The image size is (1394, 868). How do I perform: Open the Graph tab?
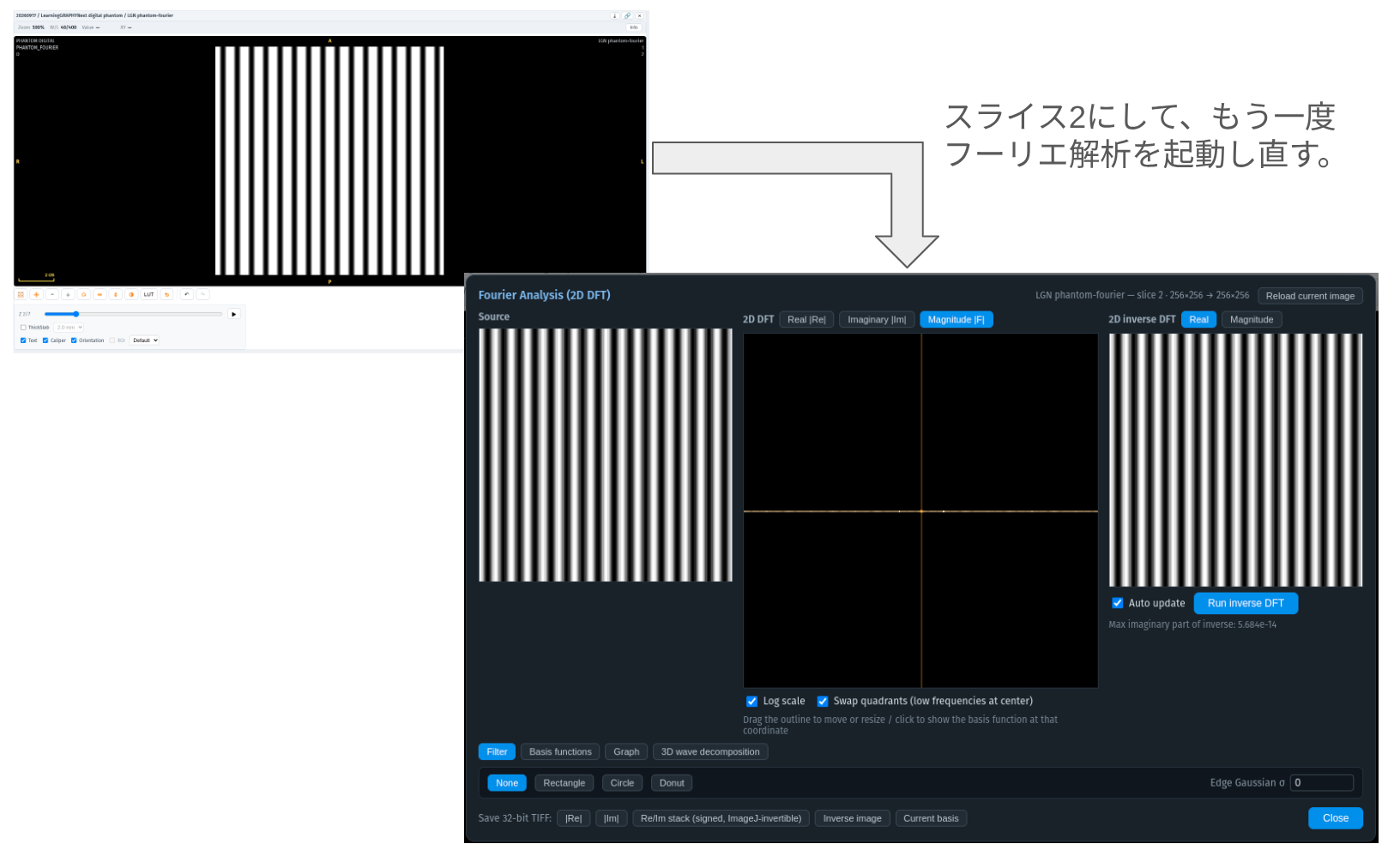[x=626, y=751]
